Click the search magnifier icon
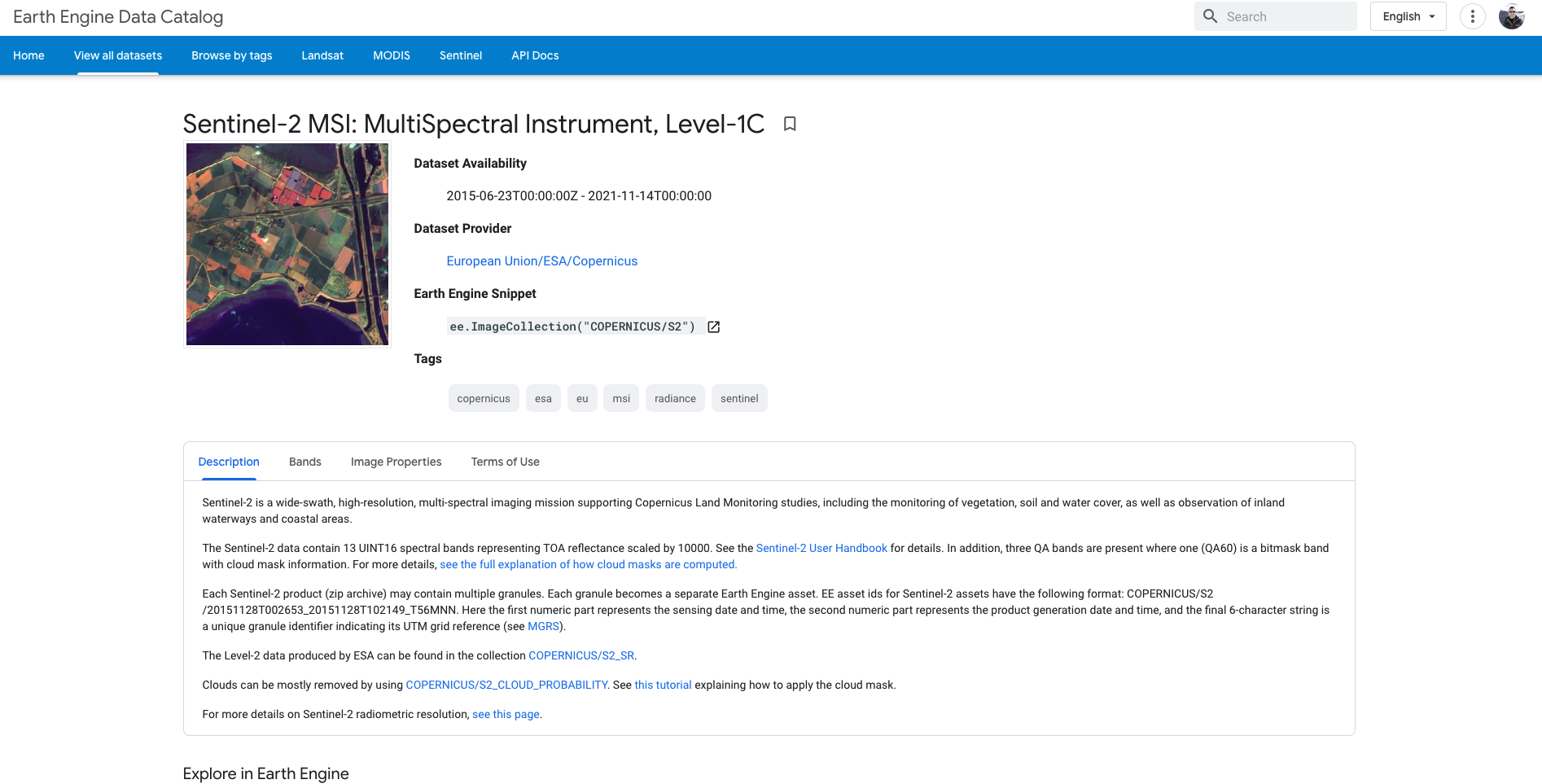The height and width of the screenshot is (784, 1542). point(1210,16)
